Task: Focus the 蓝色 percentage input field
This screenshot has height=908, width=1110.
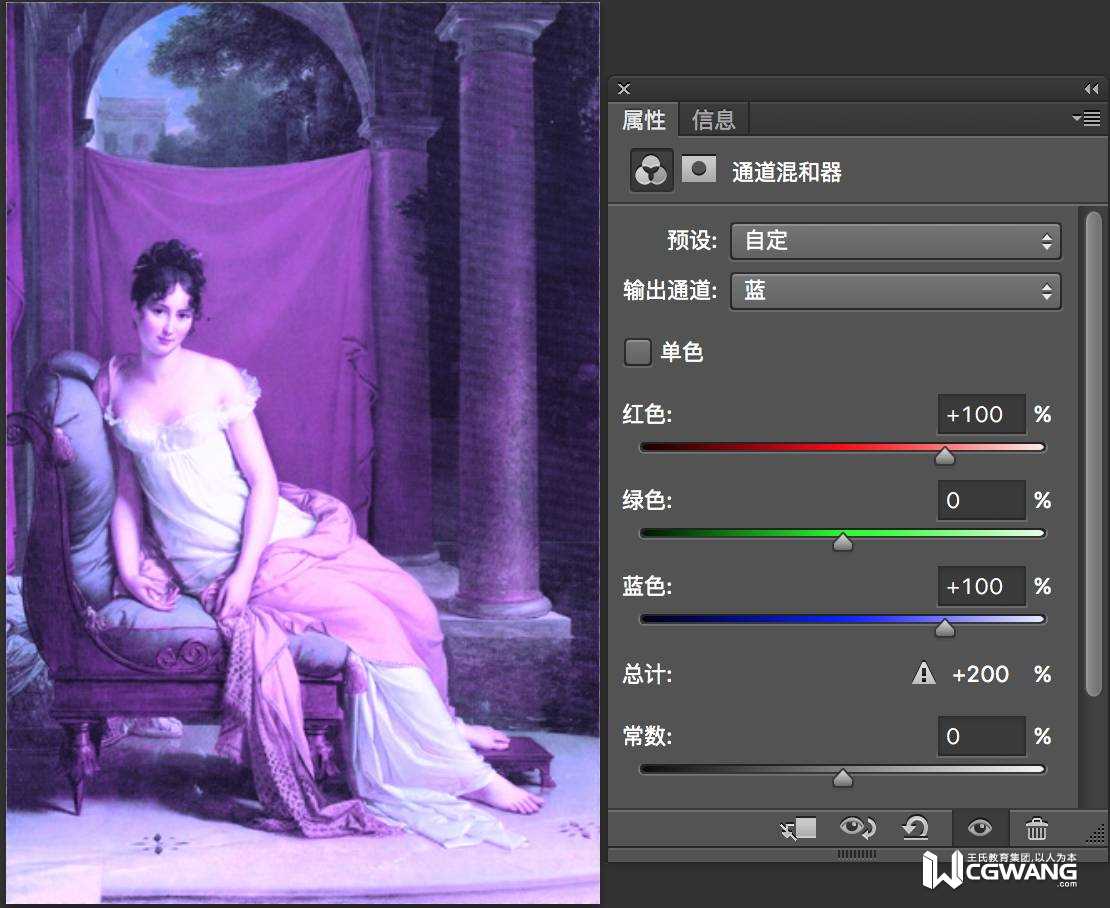Action: 981,586
